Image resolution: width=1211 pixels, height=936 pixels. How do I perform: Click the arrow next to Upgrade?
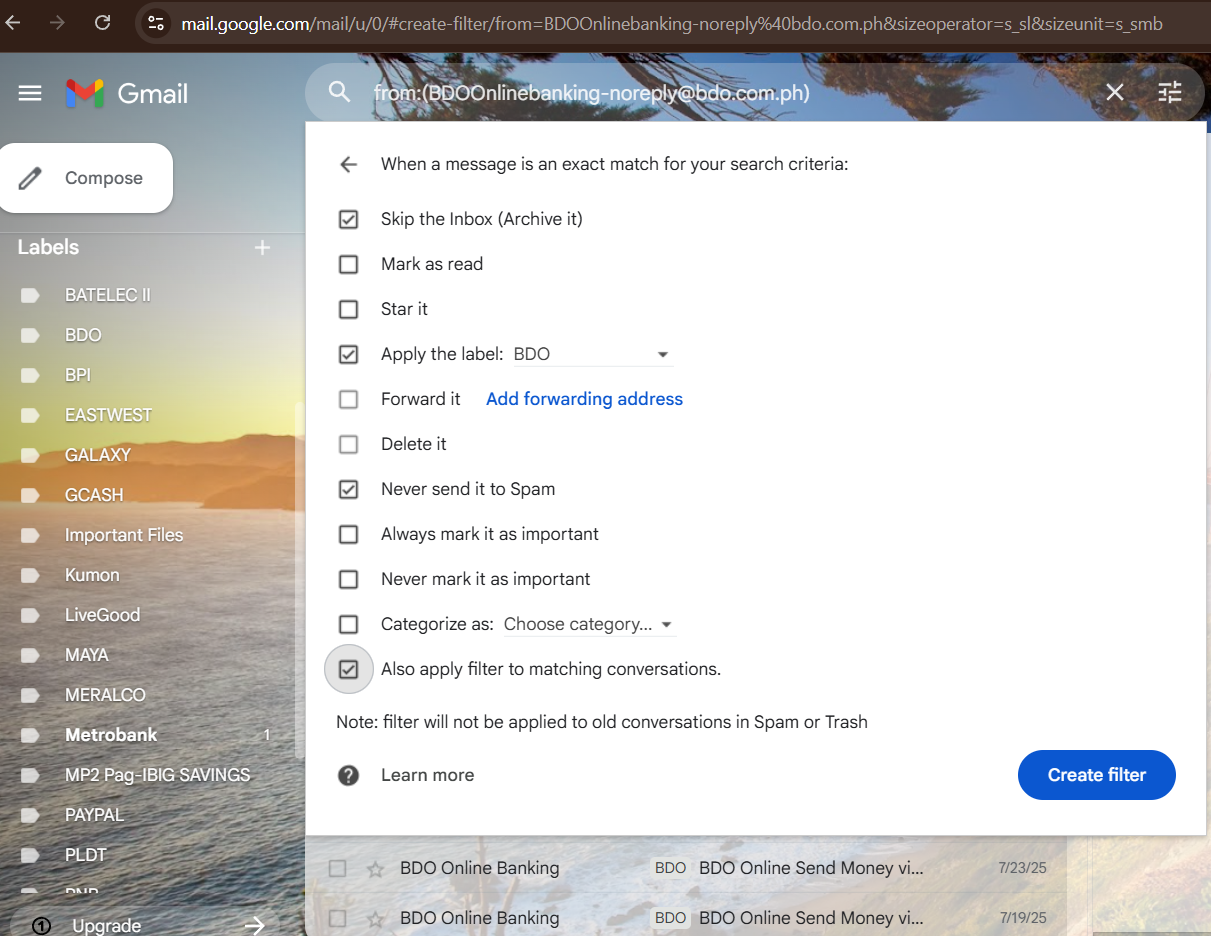coord(254,926)
